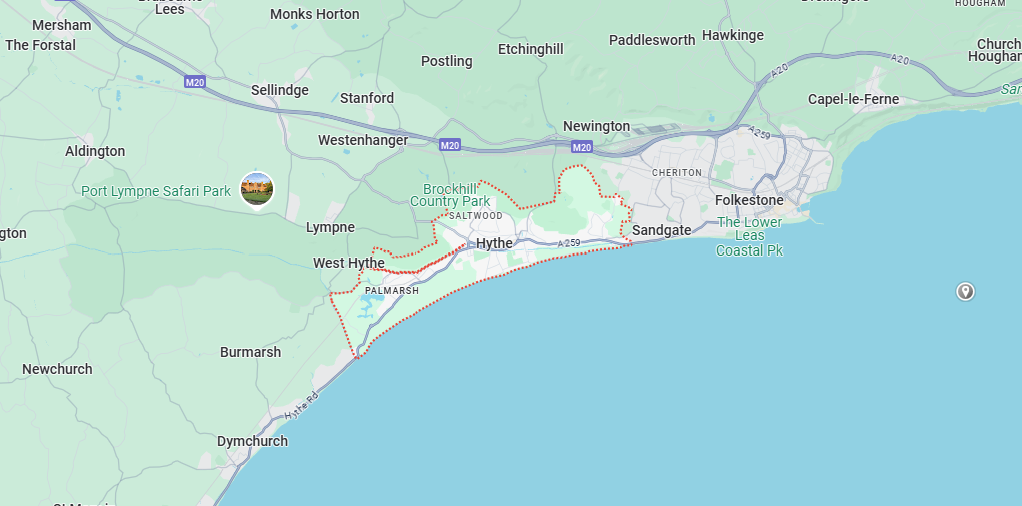Select the Hythe town label
The width and height of the screenshot is (1022, 506).
(x=495, y=243)
